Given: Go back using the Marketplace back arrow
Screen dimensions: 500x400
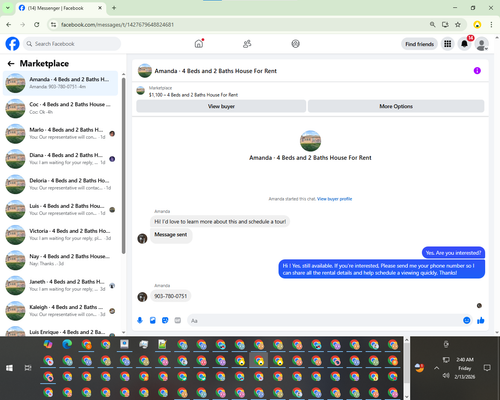Looking at the screenshot, I should click(x=11, y=63).
